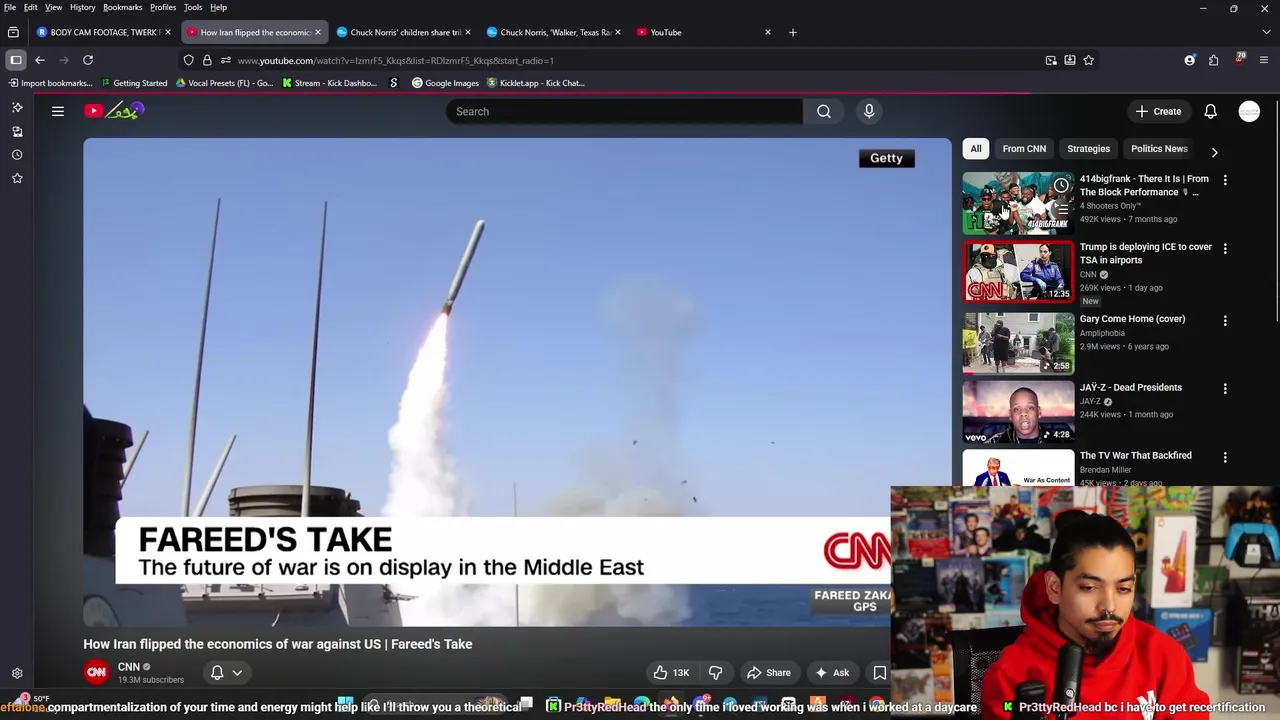
Task: Open the 414bigfrank video thumbnail
Action: [1018, 203]
